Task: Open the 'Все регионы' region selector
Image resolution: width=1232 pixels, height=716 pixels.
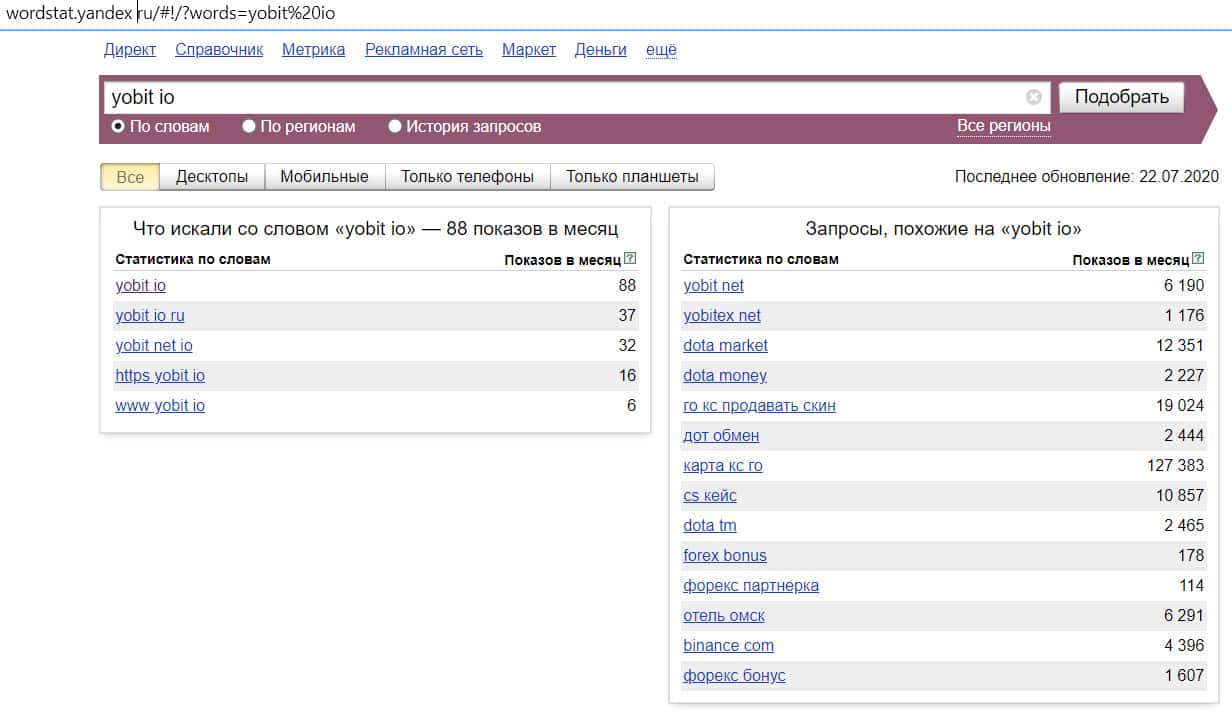Action: (1003, 126)
